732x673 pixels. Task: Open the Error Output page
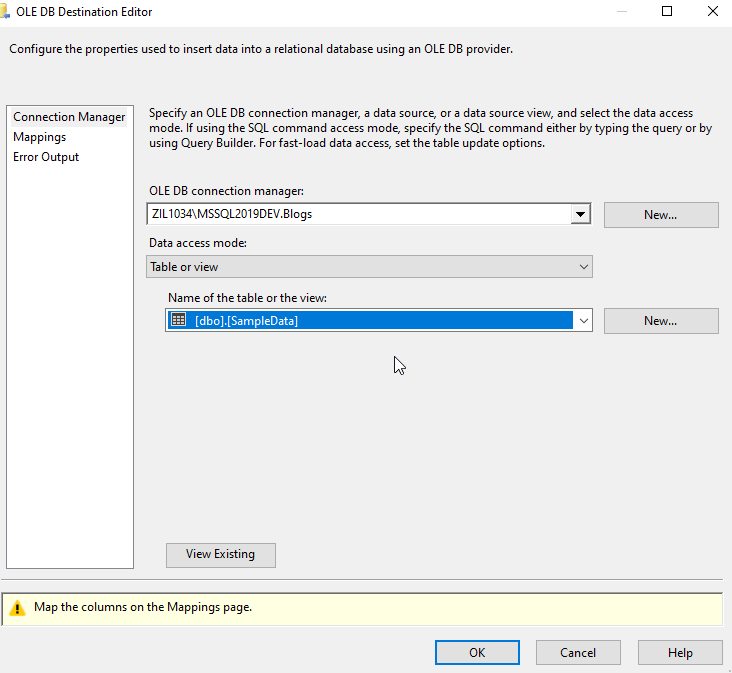46,157
